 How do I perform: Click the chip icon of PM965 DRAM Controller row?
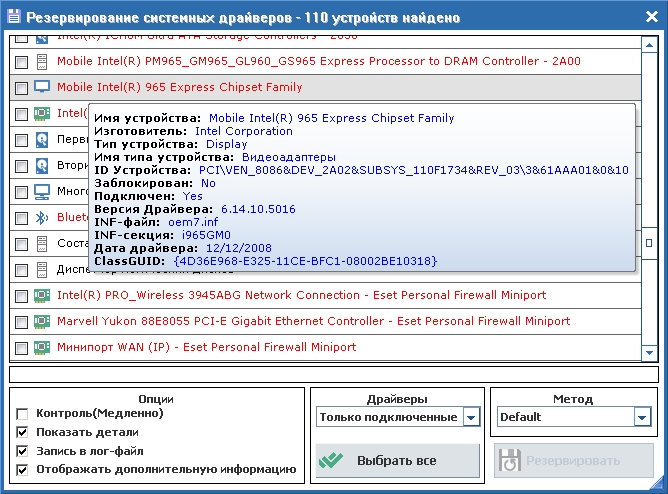click(42, 61)
